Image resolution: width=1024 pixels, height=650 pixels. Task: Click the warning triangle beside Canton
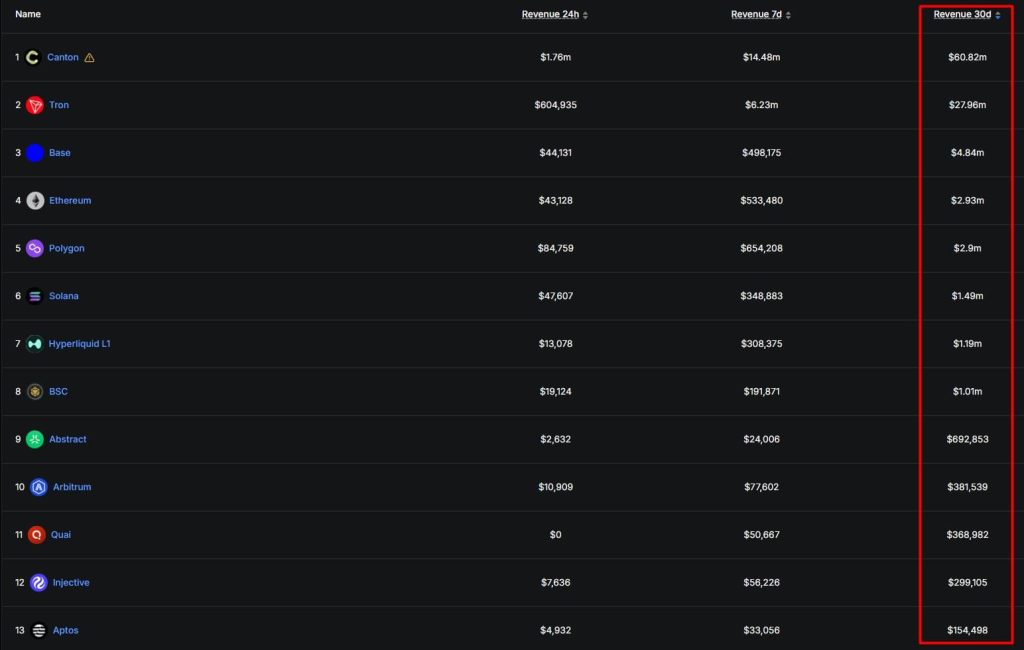tap(89, 57)
